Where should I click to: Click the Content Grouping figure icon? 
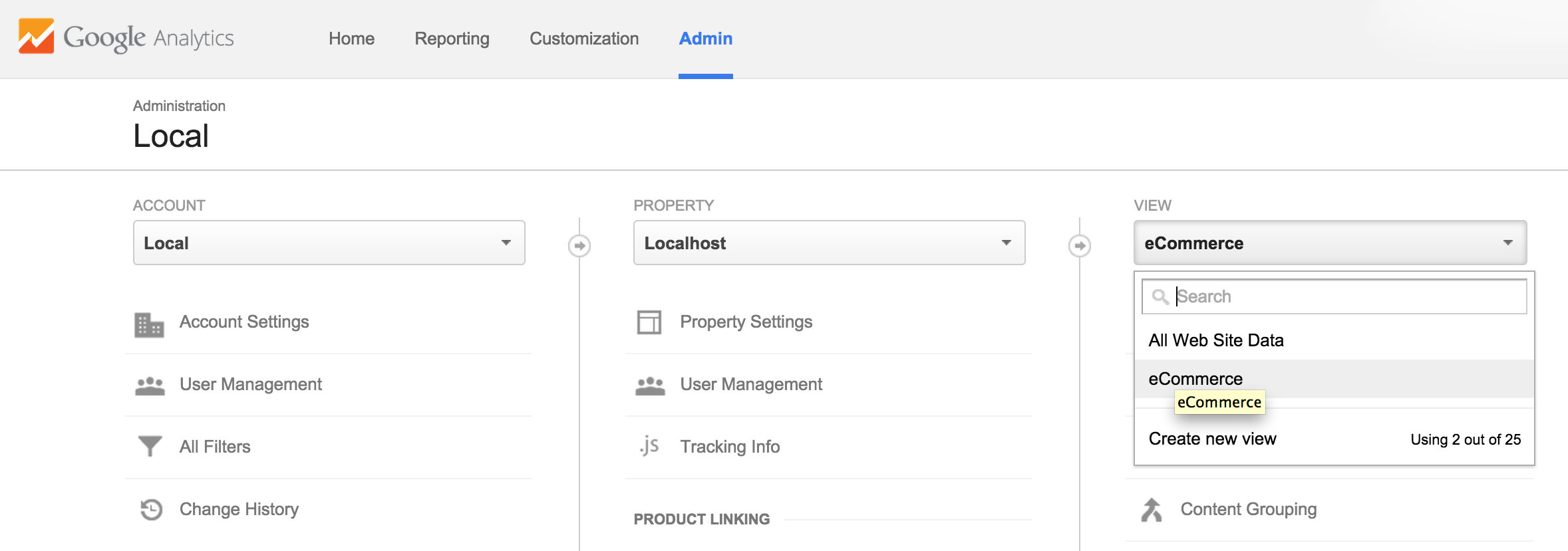pyautogui.click(x=1152, y=510)
